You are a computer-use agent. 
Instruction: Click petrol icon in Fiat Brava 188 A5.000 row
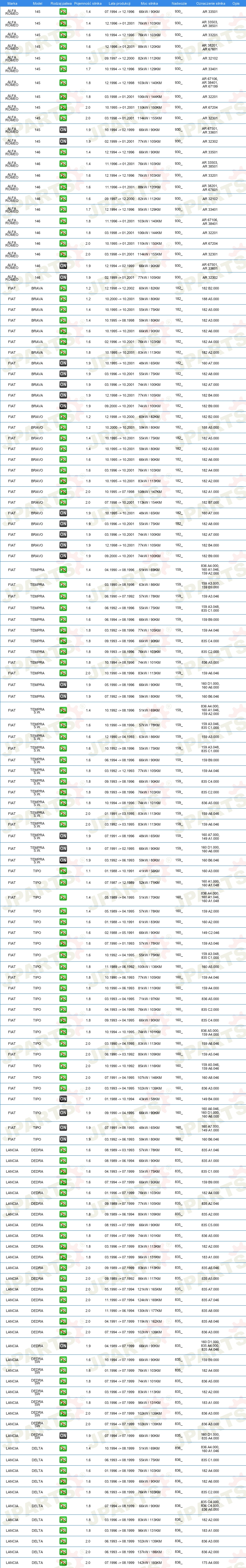(63, 299)
